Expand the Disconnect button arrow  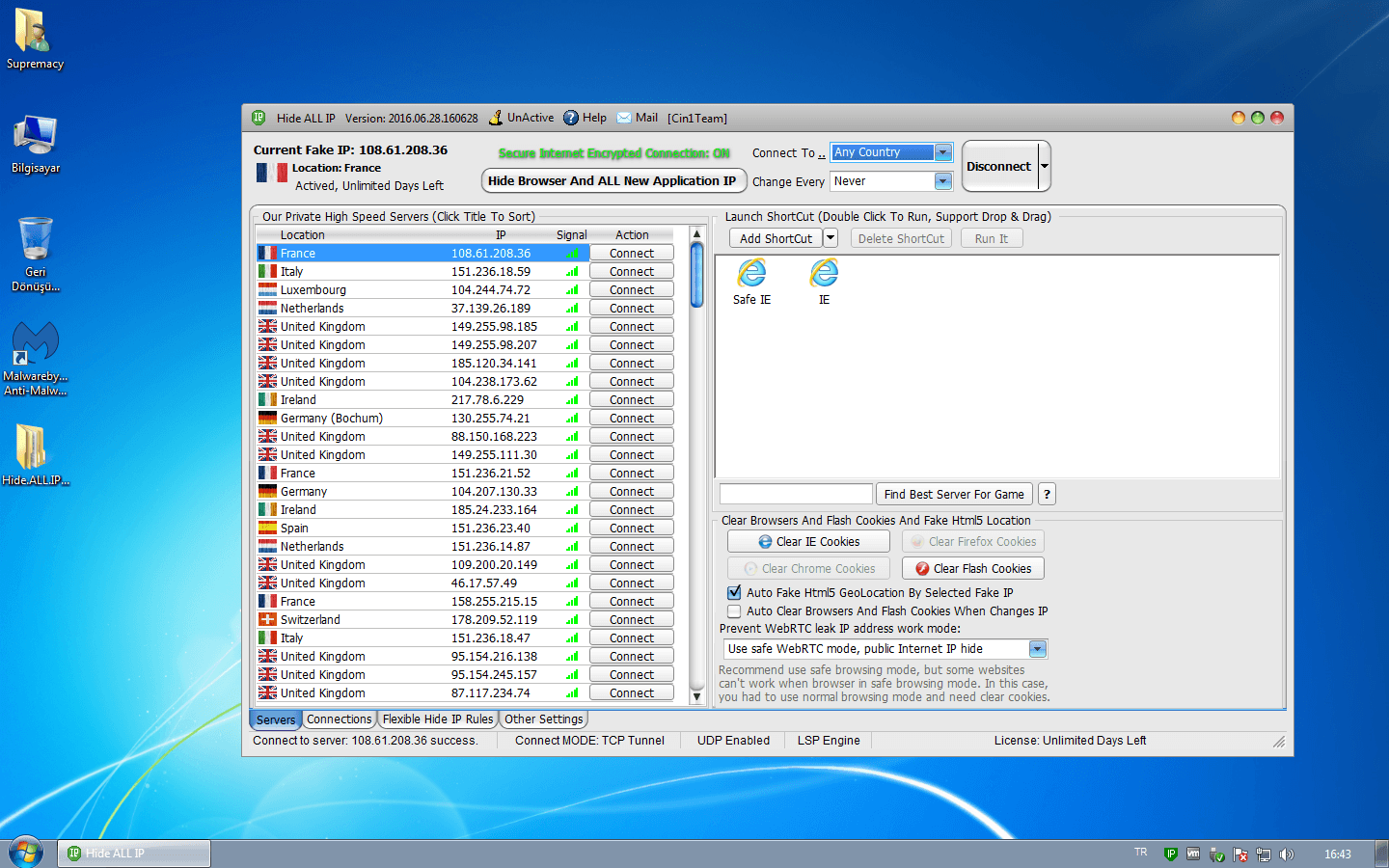tap(1044, 166)
